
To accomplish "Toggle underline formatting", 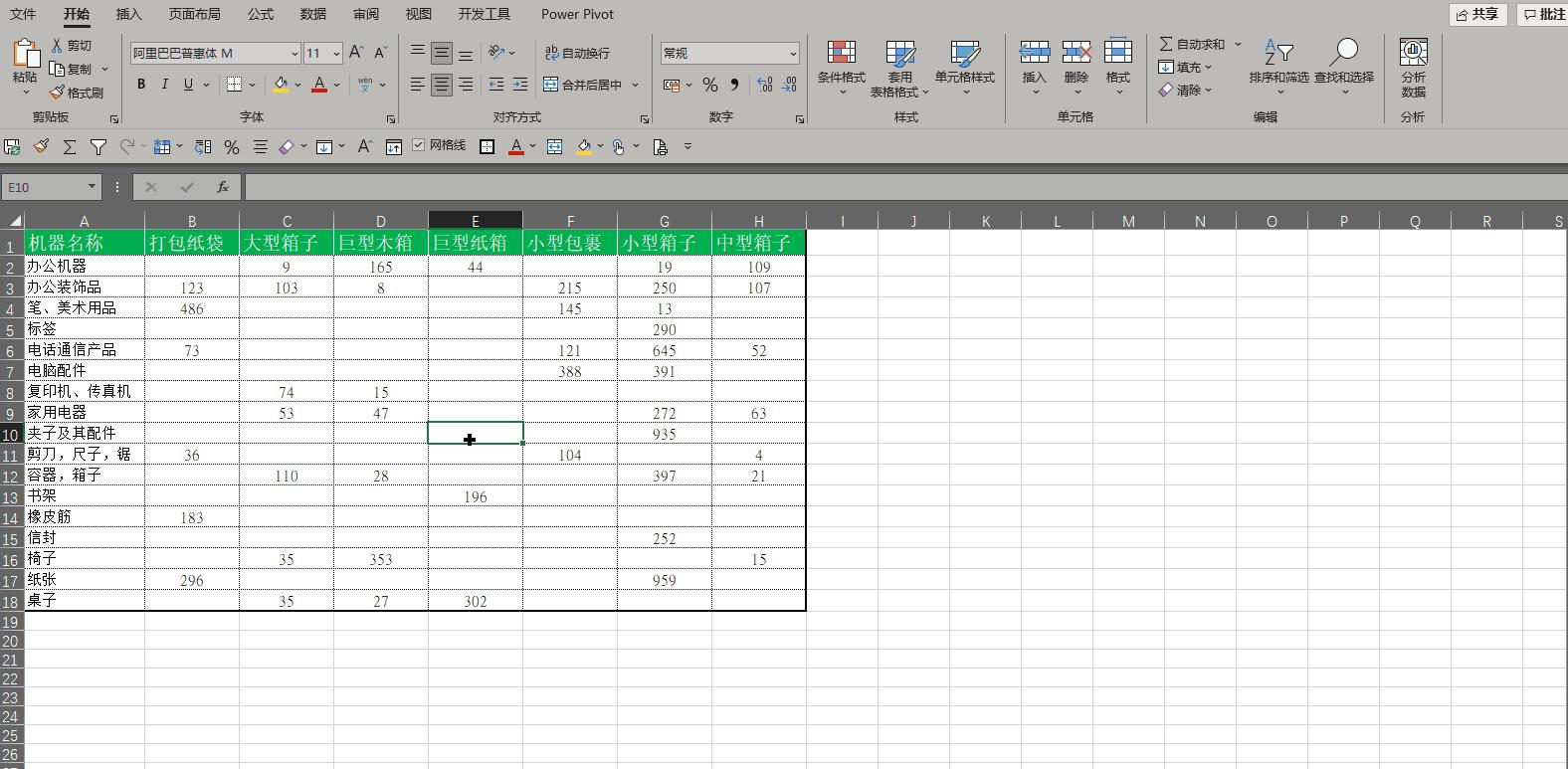I will tap(188, 85).
